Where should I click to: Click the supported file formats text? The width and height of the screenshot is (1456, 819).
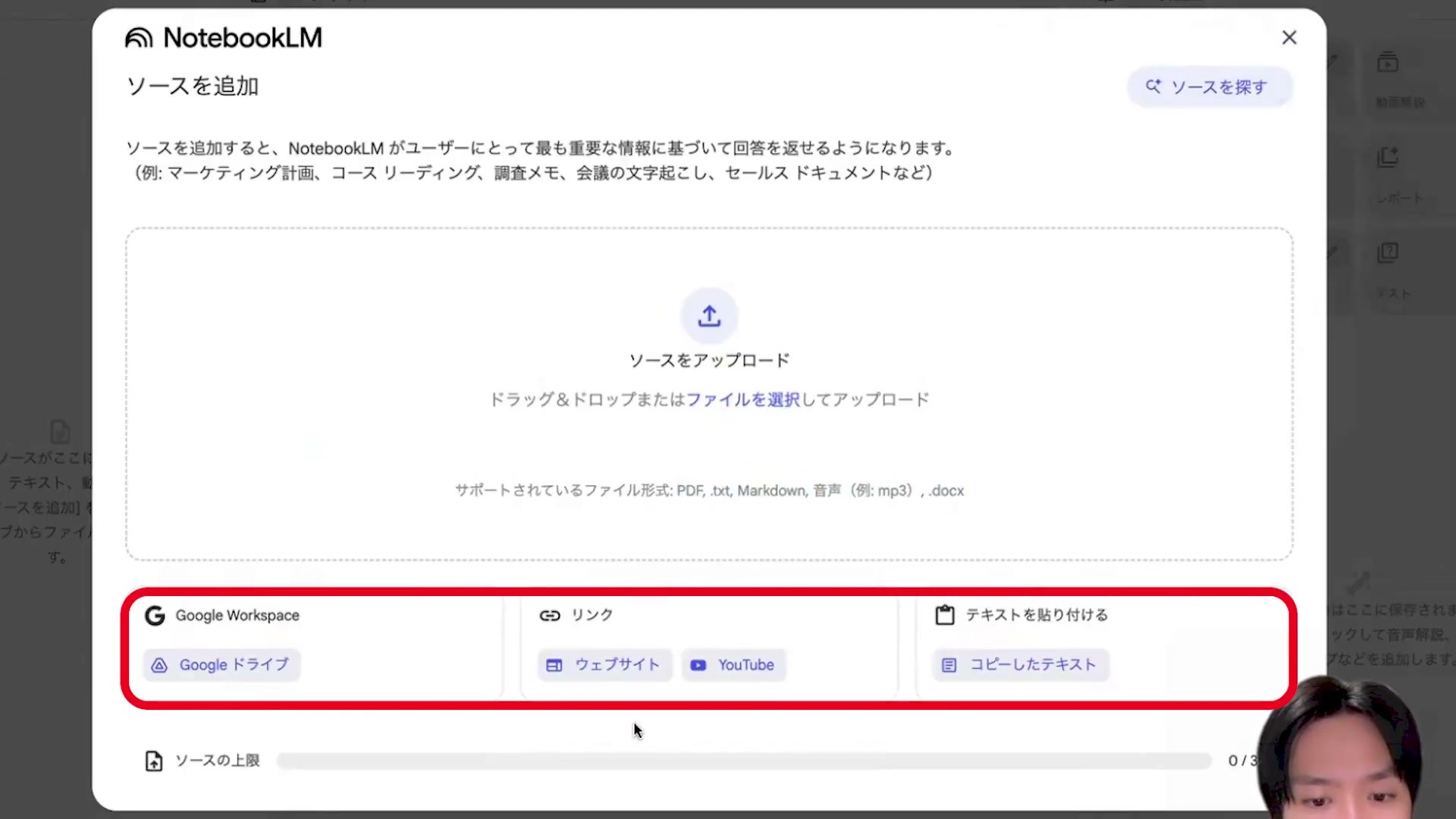(x=709, y=491)
